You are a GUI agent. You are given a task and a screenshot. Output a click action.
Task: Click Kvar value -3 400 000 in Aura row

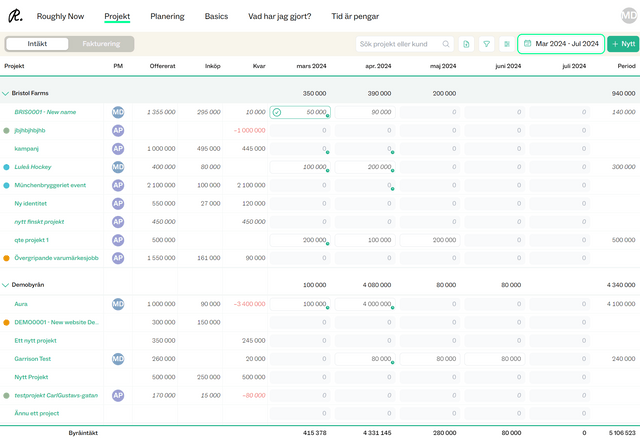[249, 304]
